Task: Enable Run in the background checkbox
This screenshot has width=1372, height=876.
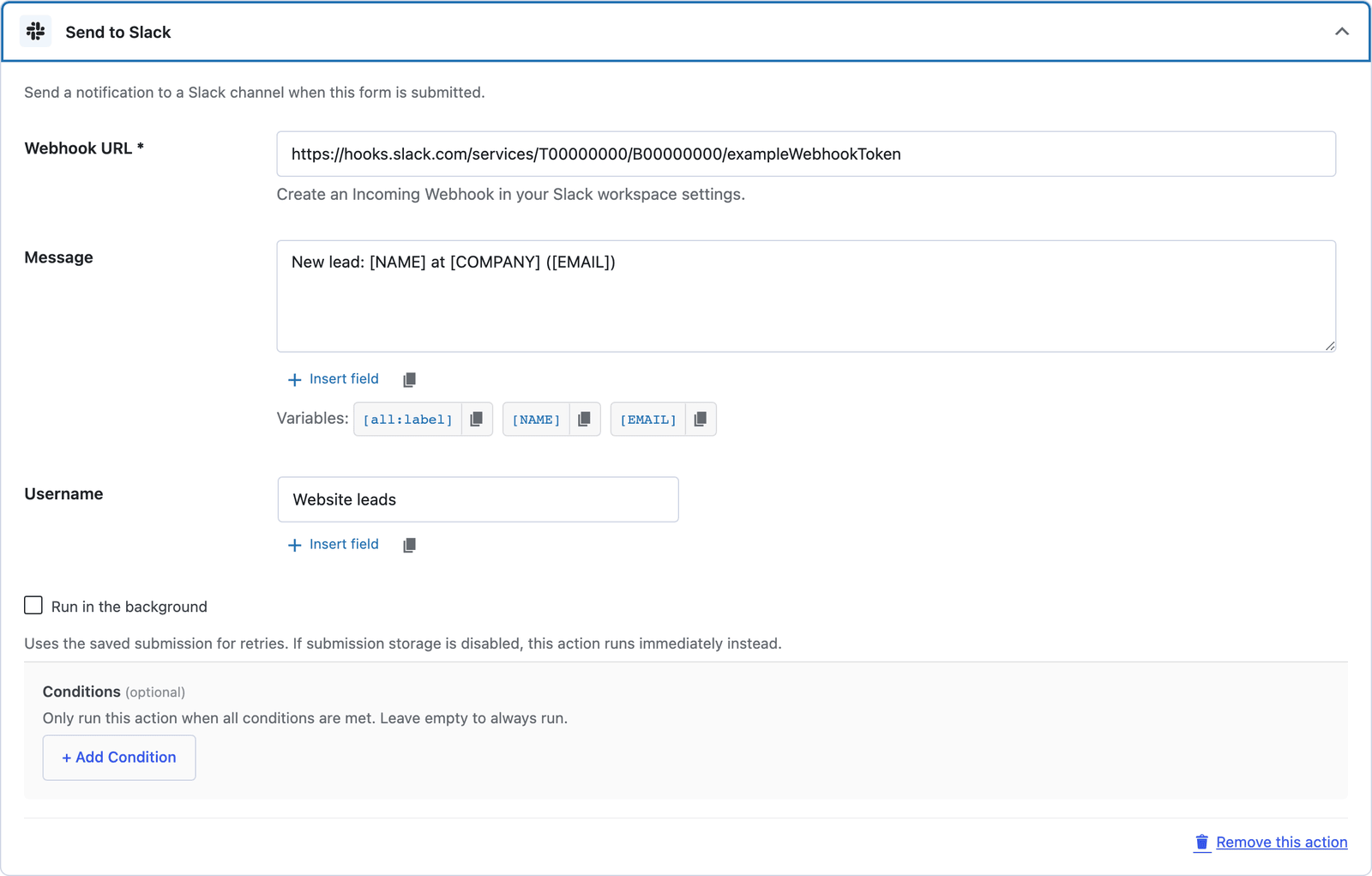Action: click(33, 606)
